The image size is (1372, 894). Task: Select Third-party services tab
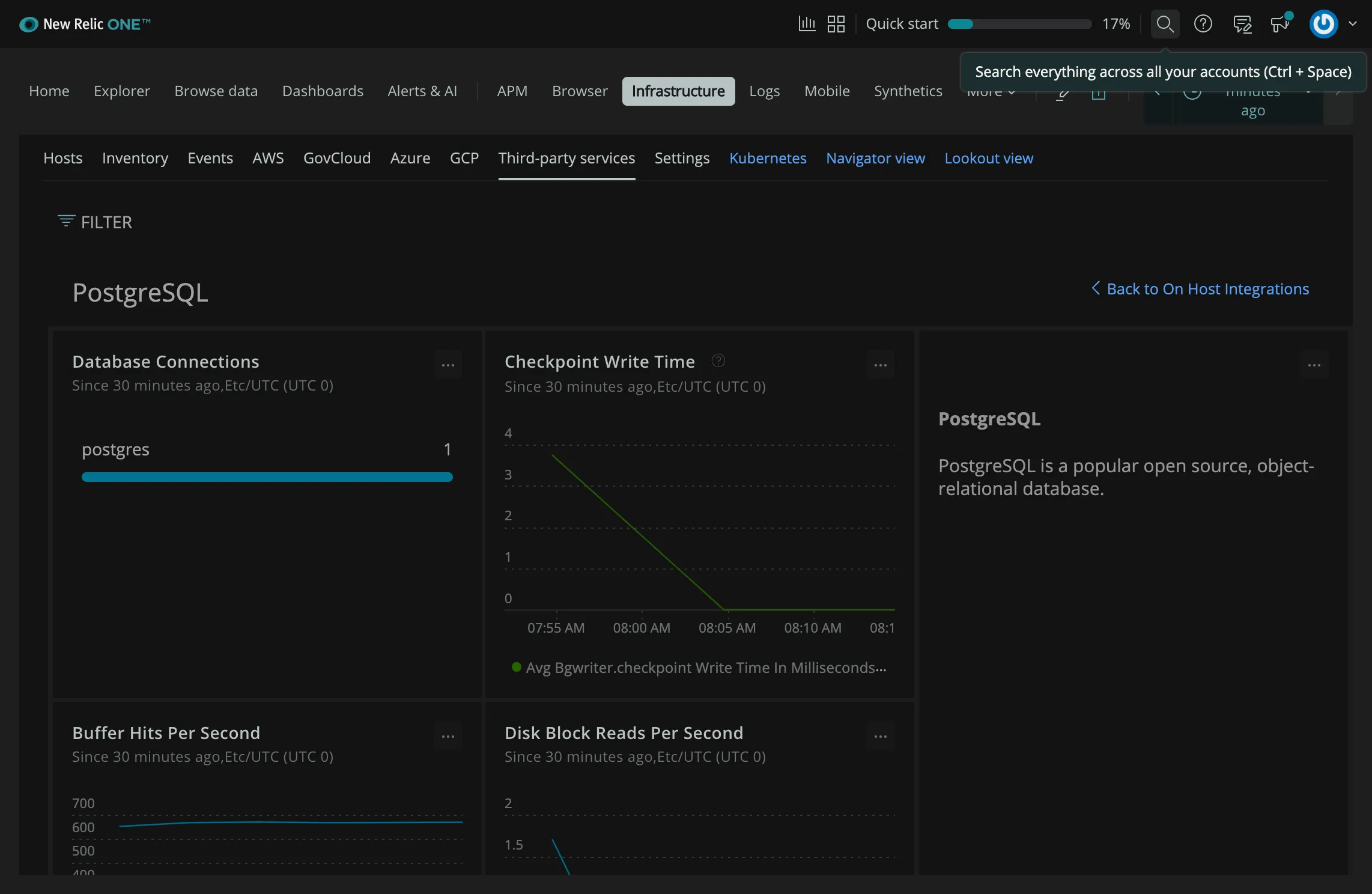567,158
